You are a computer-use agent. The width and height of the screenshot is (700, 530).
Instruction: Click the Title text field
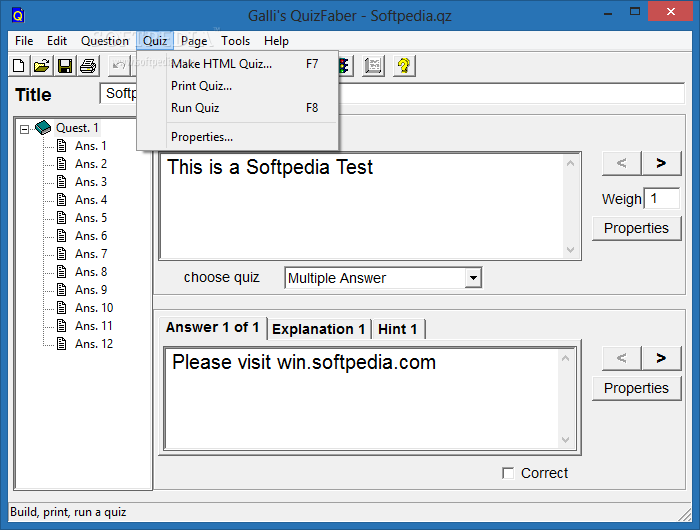click(392, 93)
